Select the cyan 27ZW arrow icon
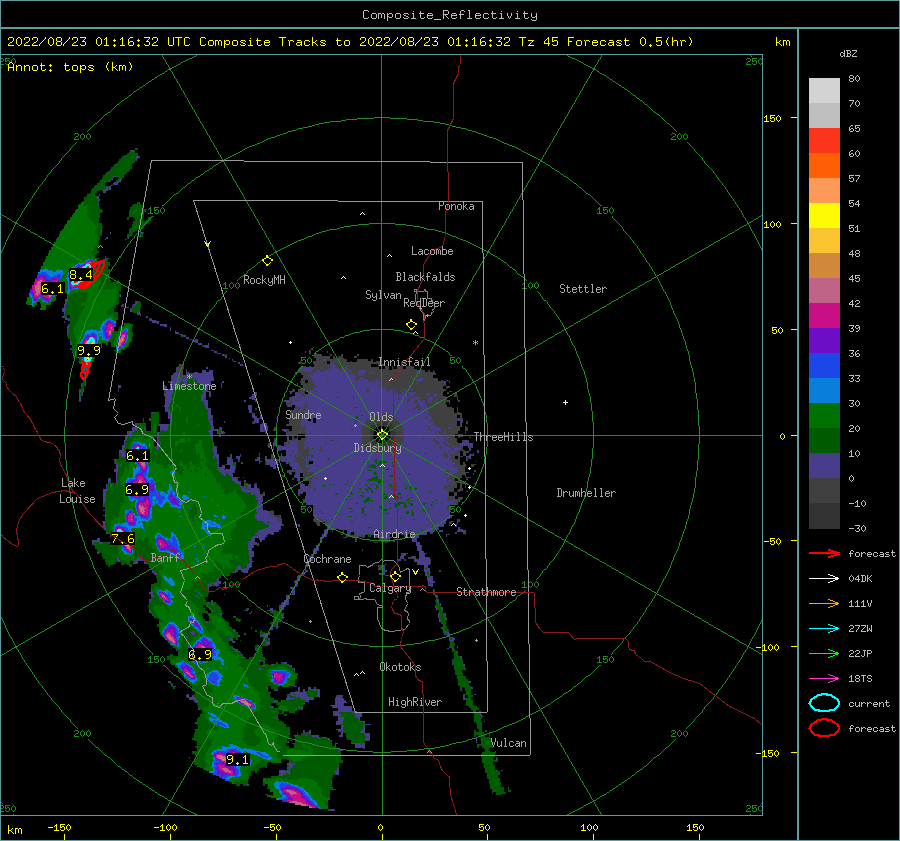This screenshot has height=841, width=900. [x=824, y=629]
